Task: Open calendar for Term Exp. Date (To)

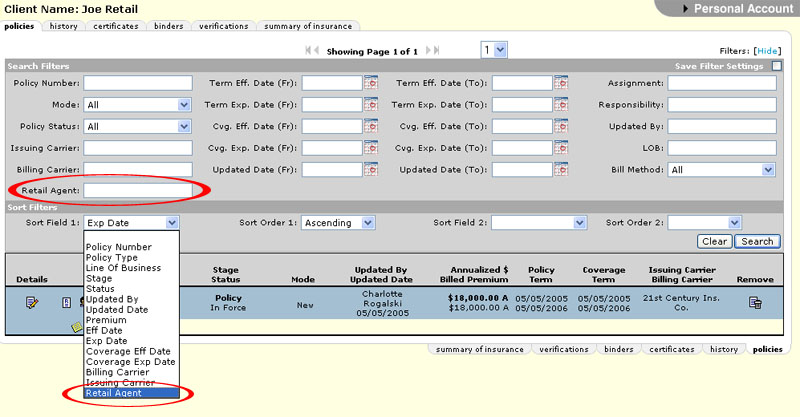Action: pyautogui.click(x=561, y=105)
